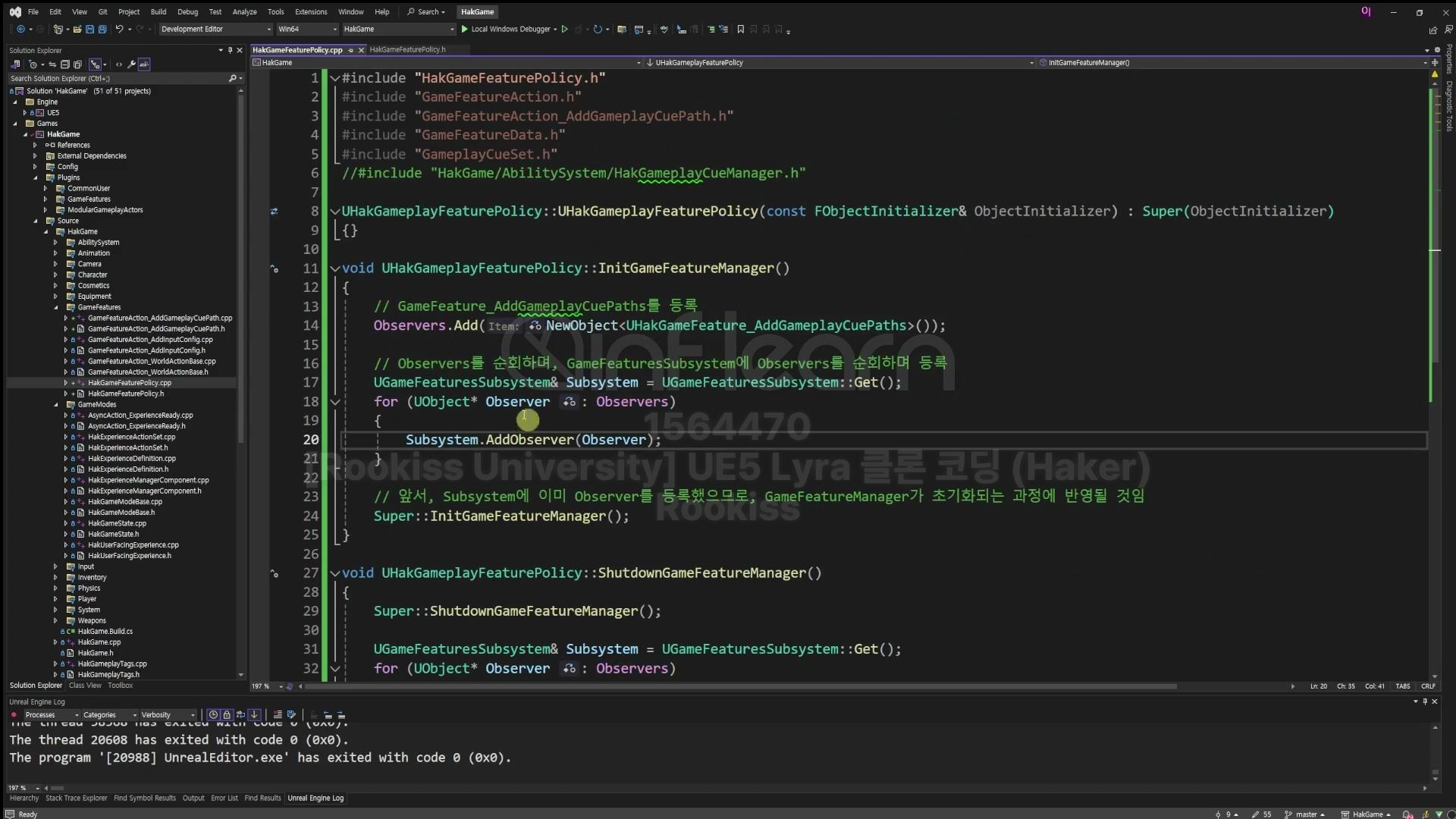Switch to the HakGameFeaturePolicy.h tab
The height and width of the screenshot is (819, 1456).
(407, 50)
